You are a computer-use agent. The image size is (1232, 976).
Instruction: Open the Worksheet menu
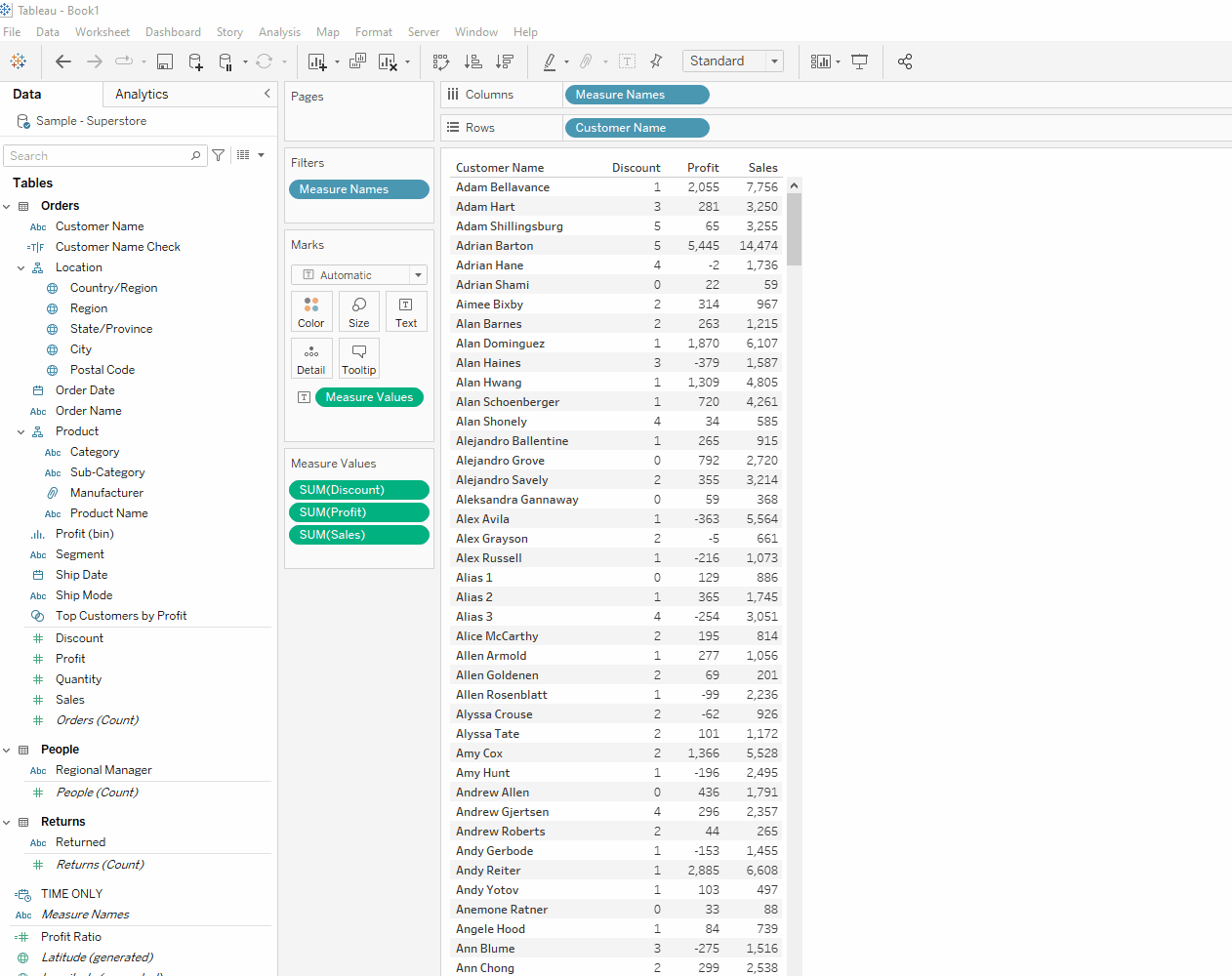pos(103,32)
